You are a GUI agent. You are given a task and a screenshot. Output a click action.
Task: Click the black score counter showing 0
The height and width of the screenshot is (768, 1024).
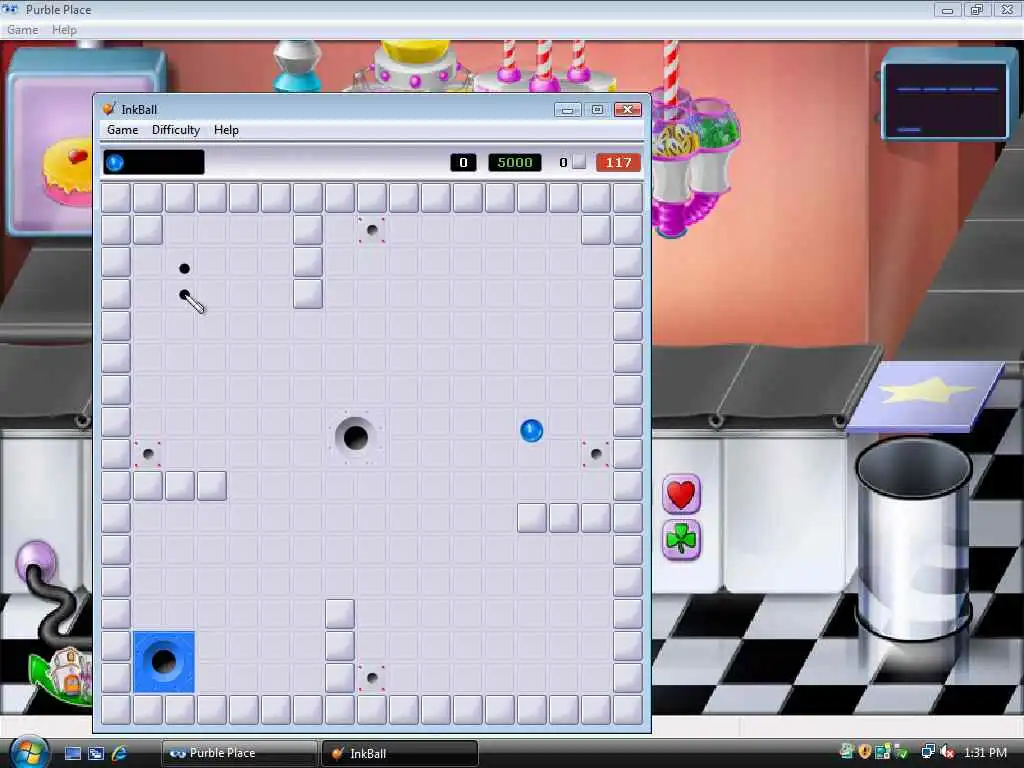coord(463,163)
